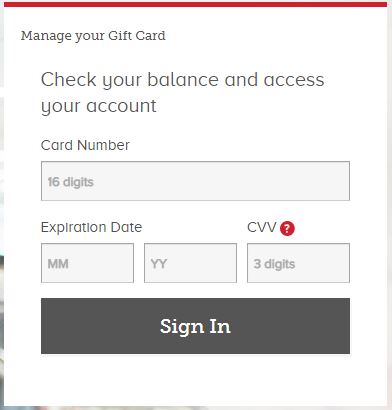Focus the CVV input box
This screenshot has width=392, height=410.
pyautogui.click(x=298, y=263)
